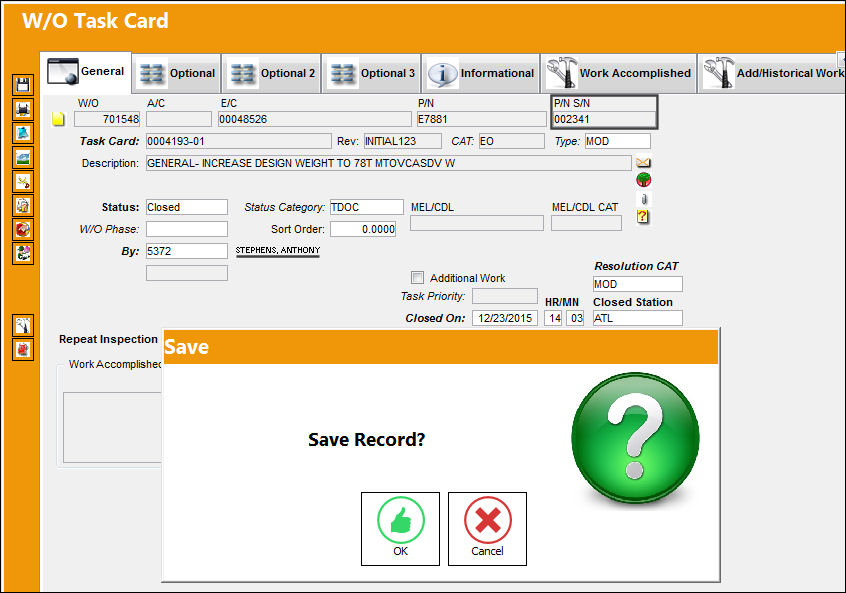Click the printer icon in left sidebar
846x593 pixels.
pos(23,109)
